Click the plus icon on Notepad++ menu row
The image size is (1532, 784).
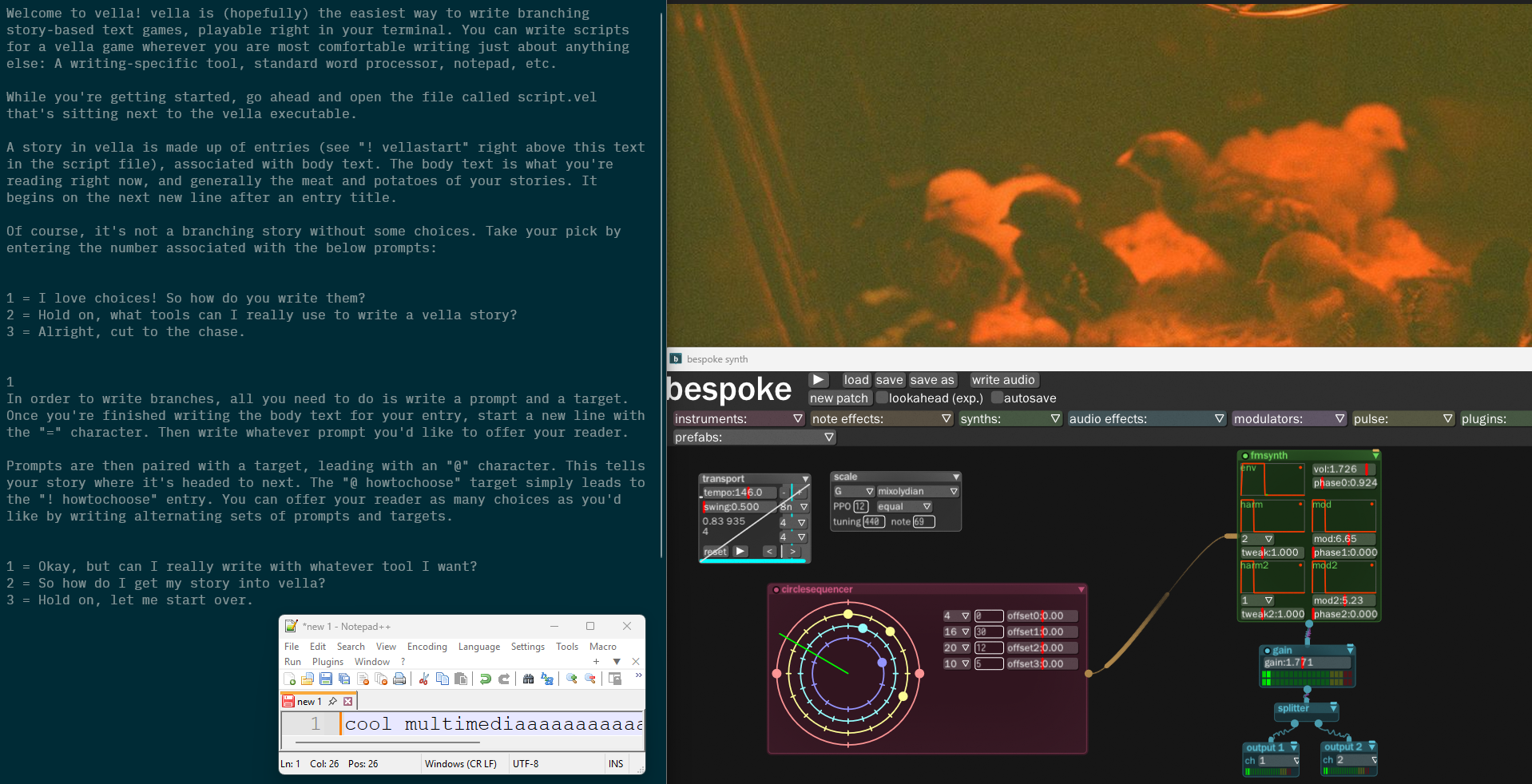[x=596, y=662]
